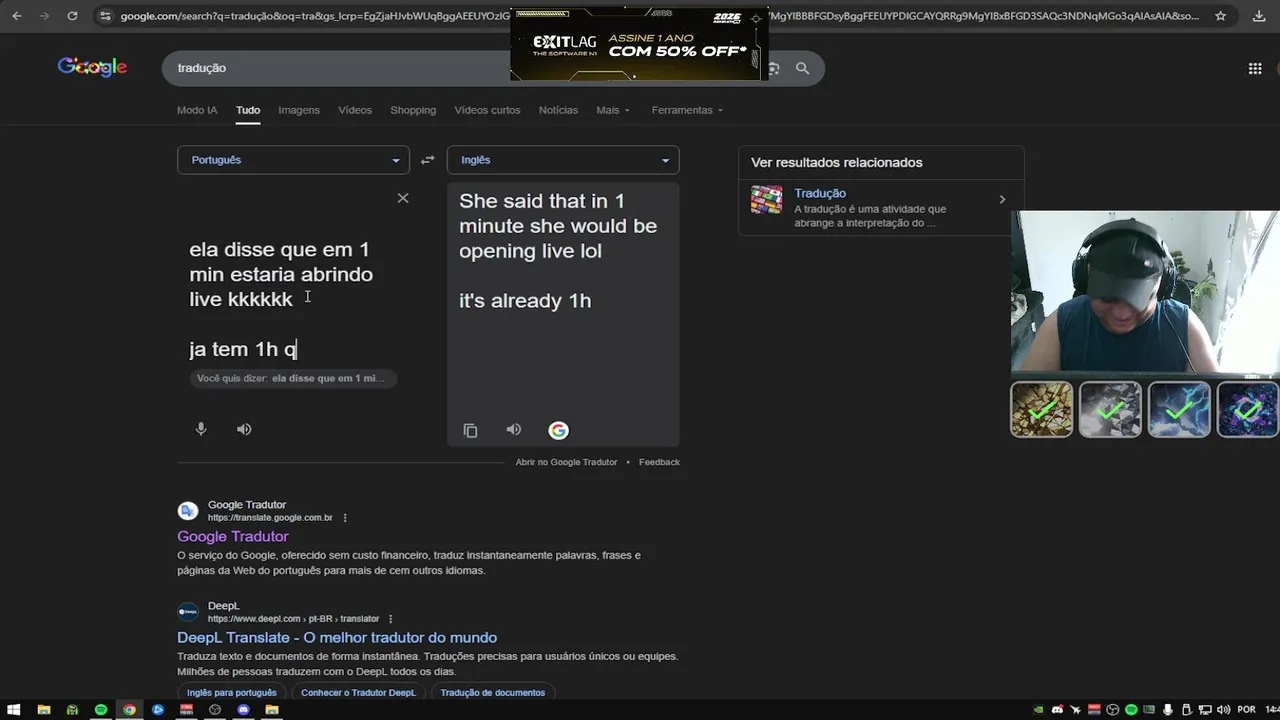The image size is (1280, 720).
Task: Click the ExitLag 50% OFF ad banner
Action: click(x=637, y=44)
